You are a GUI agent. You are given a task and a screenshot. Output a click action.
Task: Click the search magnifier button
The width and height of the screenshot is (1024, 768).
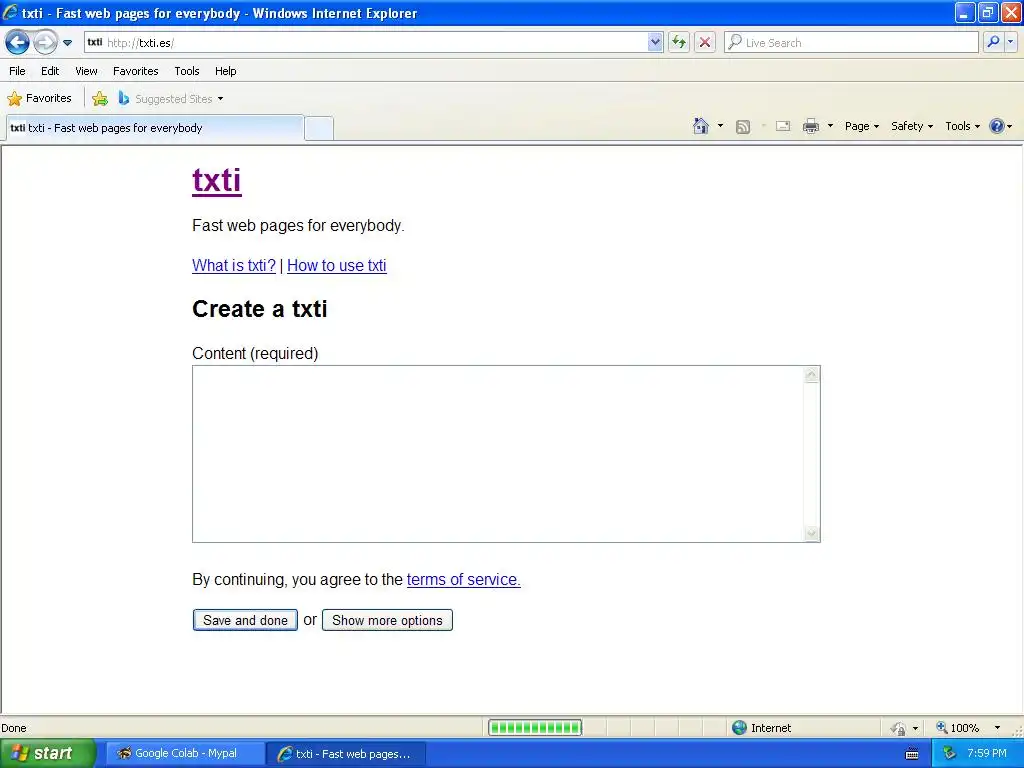993,42
